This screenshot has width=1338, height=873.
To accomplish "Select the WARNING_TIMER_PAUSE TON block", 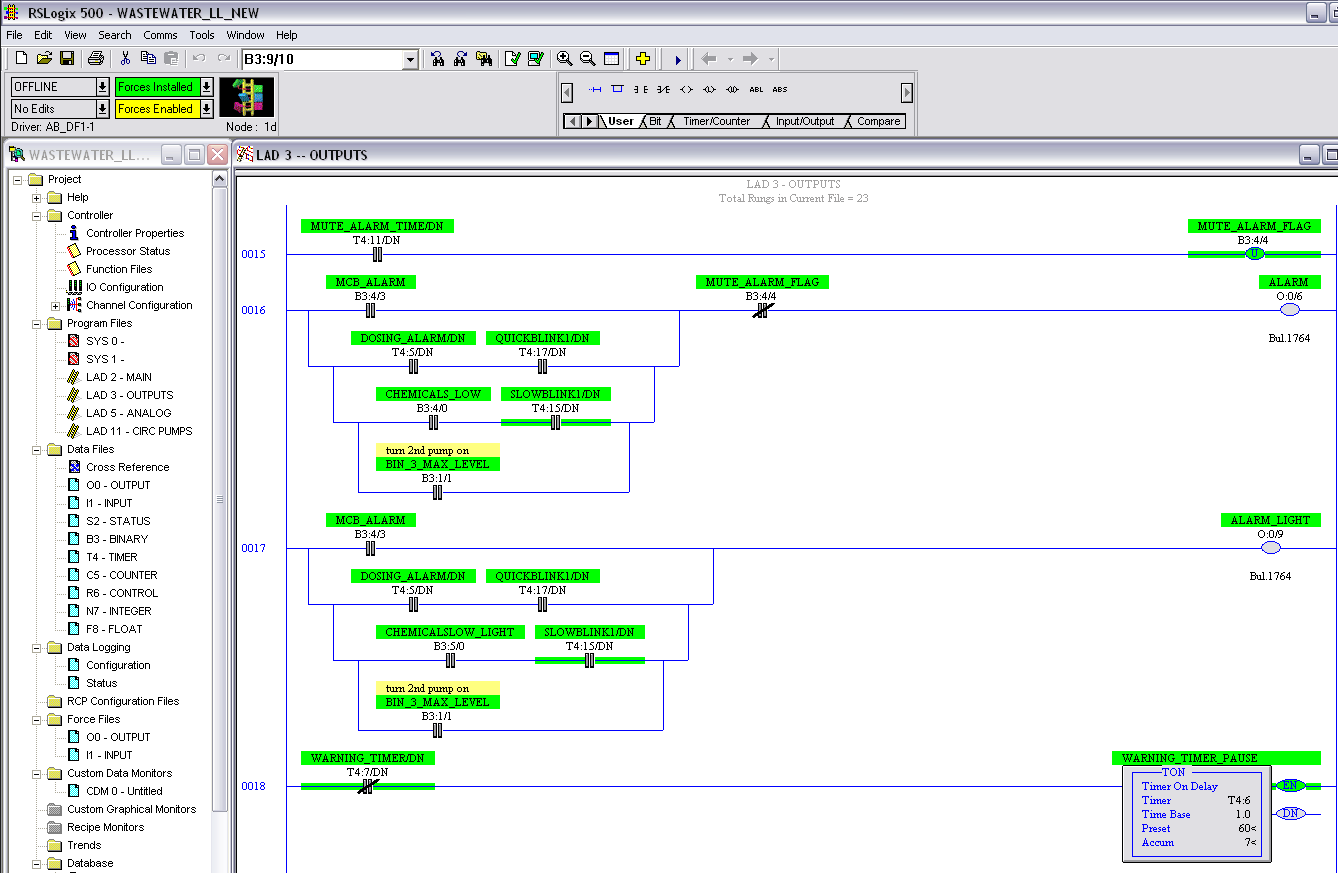I will click(x=1196, y=814).
